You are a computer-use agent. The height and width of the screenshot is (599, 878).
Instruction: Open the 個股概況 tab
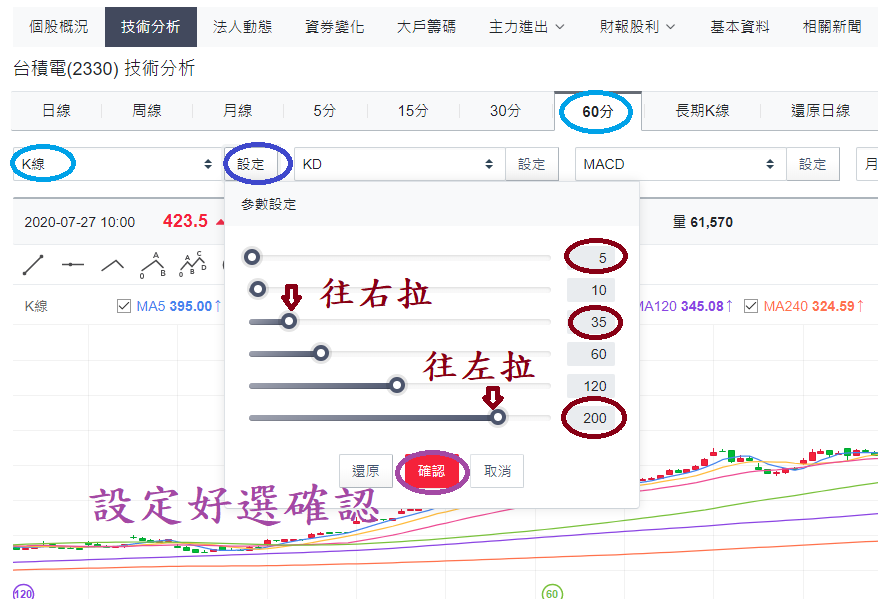pyautogui.click(x=59, y=27)
